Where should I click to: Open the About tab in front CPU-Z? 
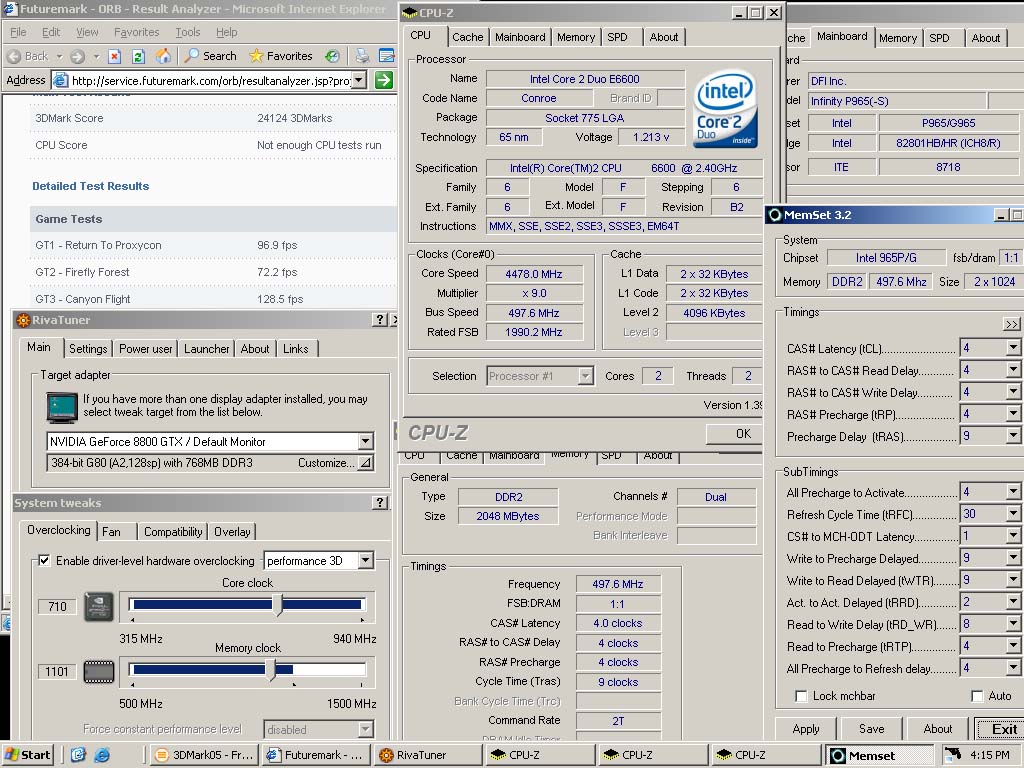664,37
